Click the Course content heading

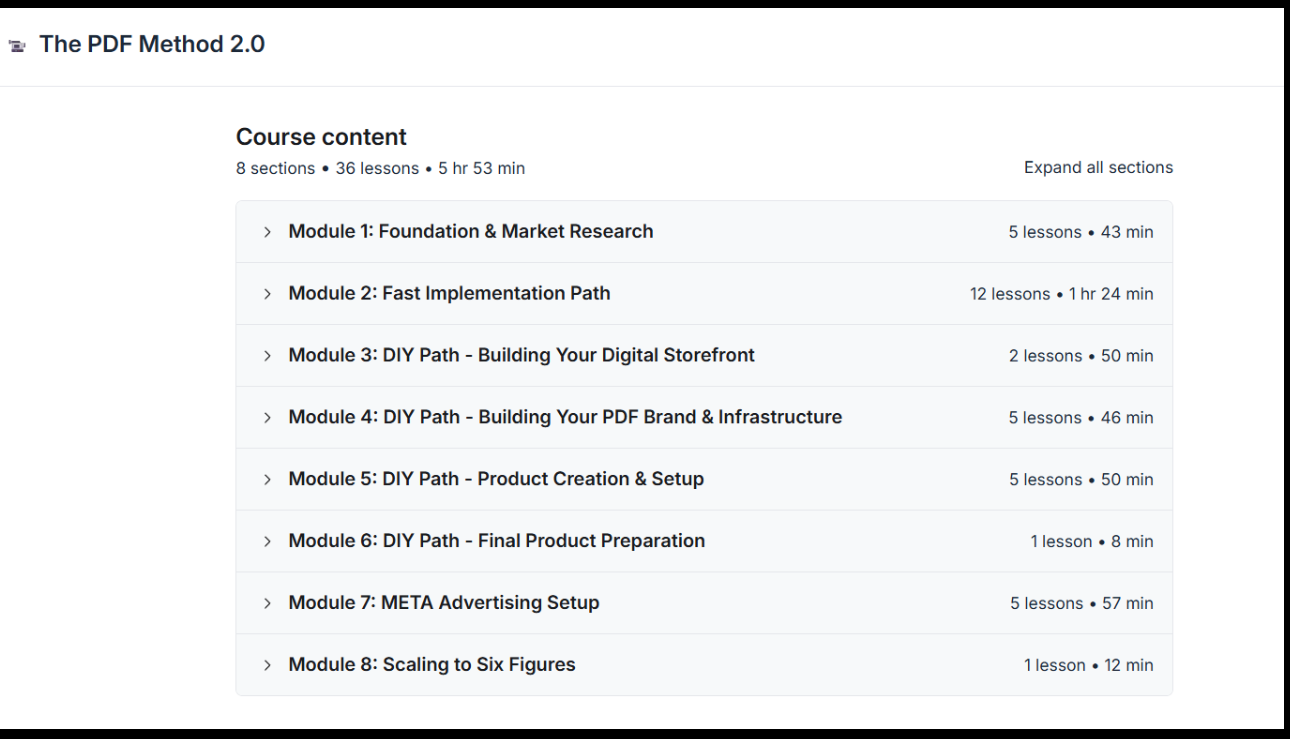320,137
